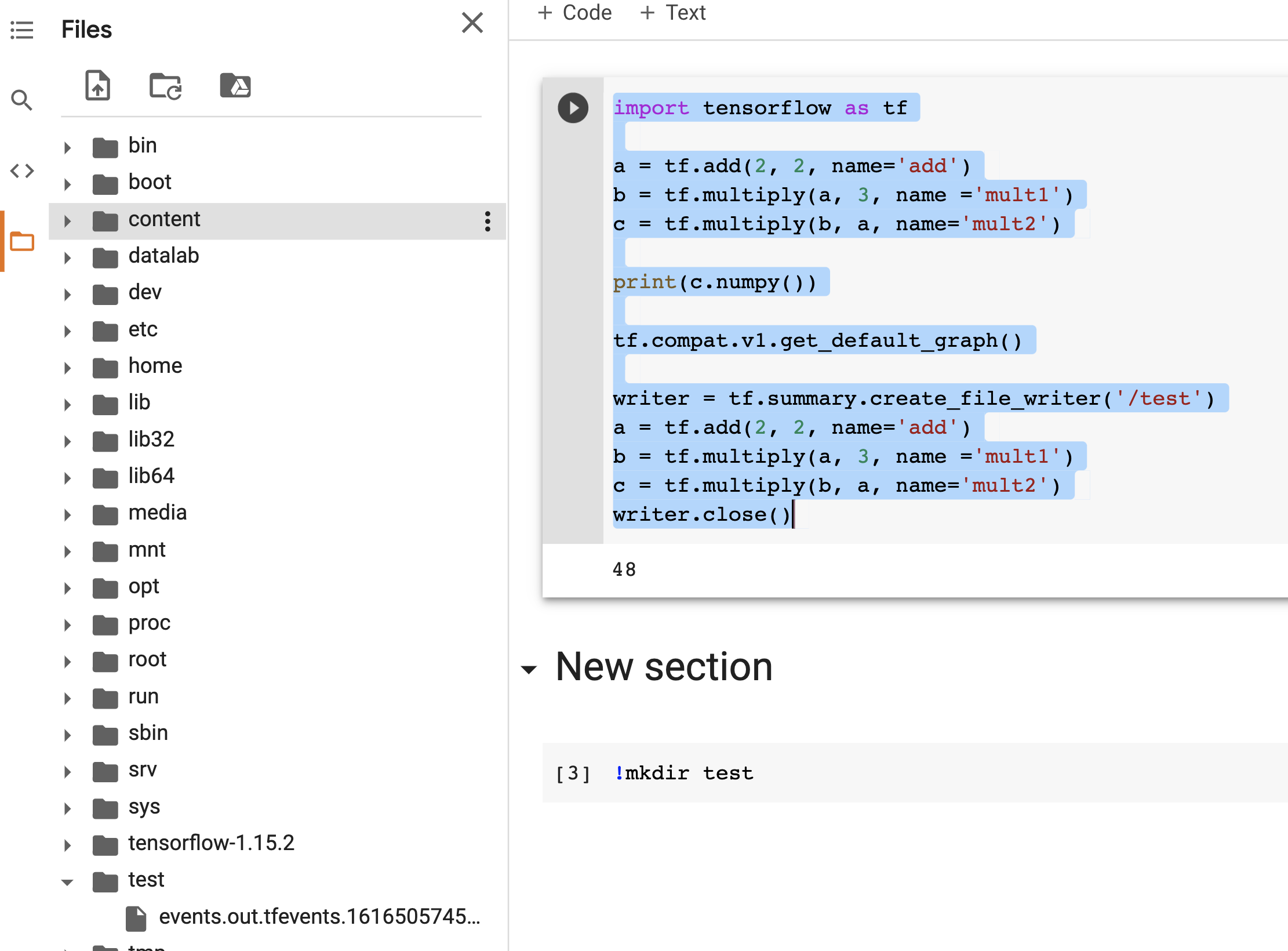This screenshot has width=1288, height=951.
Task: Add a new Text cell
Action: click(673, 13)
